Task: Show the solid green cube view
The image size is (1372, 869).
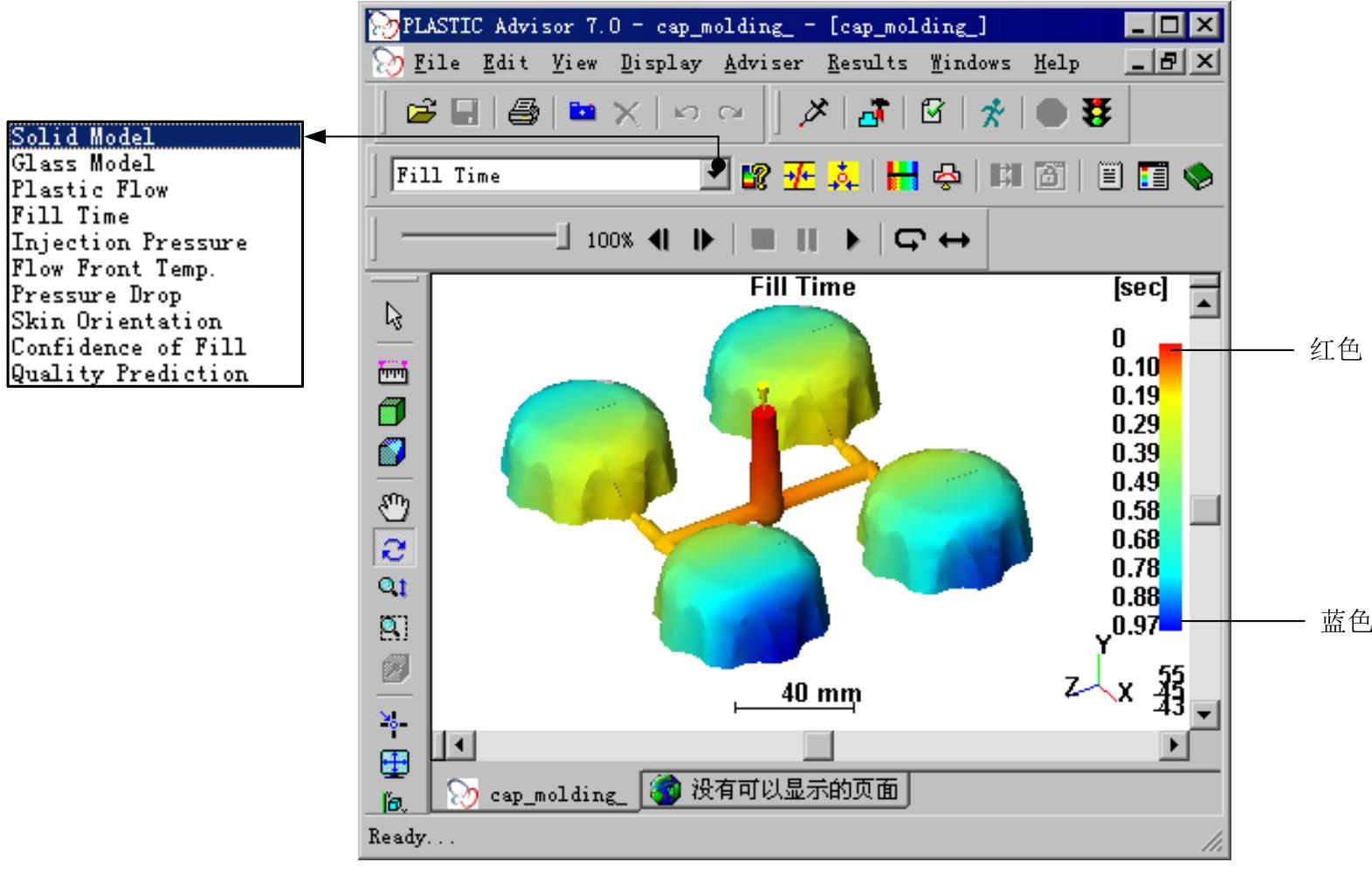Action: (x=393, y=411)
